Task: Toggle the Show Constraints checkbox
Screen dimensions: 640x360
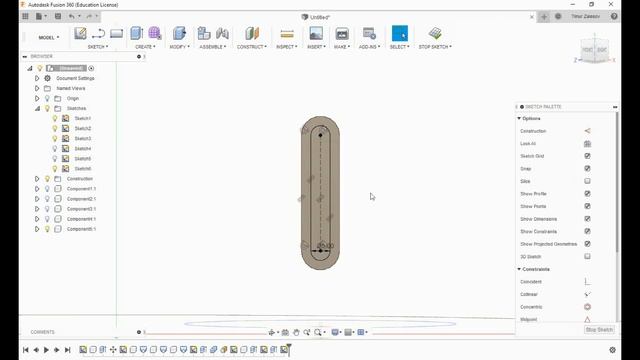Action: (587, 231)
